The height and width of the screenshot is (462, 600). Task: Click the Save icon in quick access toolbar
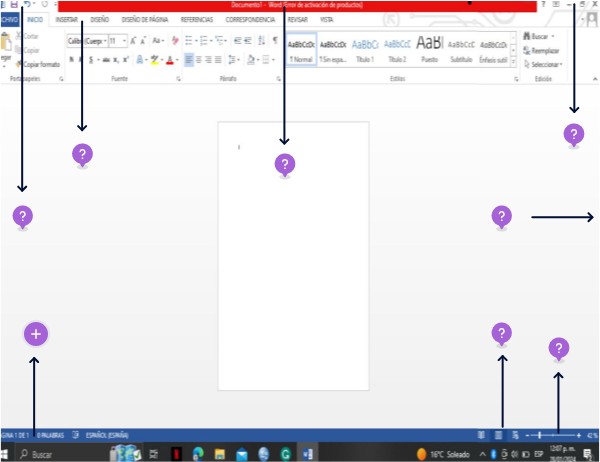(x=12, y=5)
